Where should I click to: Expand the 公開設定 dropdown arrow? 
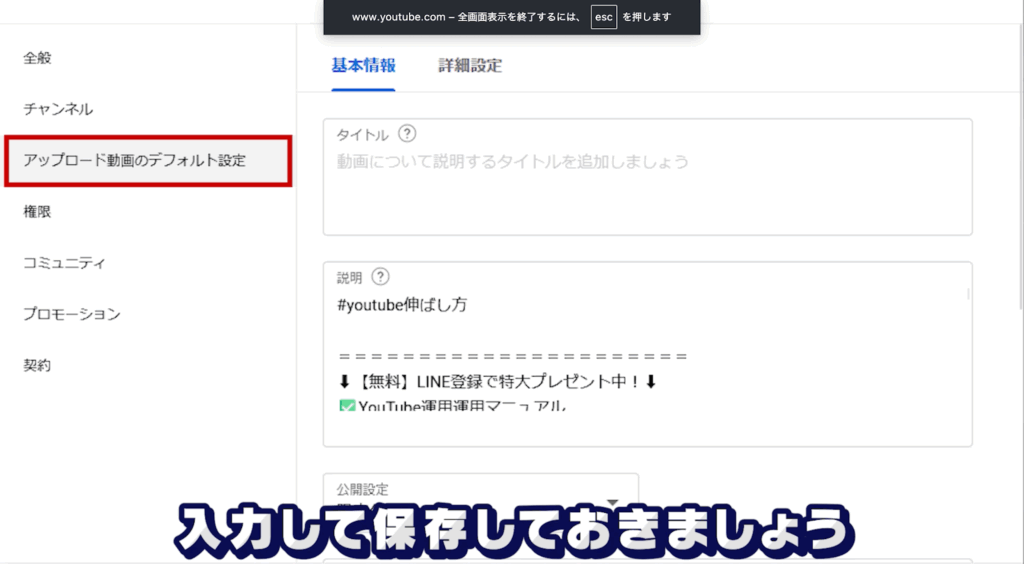click(612, 501)
